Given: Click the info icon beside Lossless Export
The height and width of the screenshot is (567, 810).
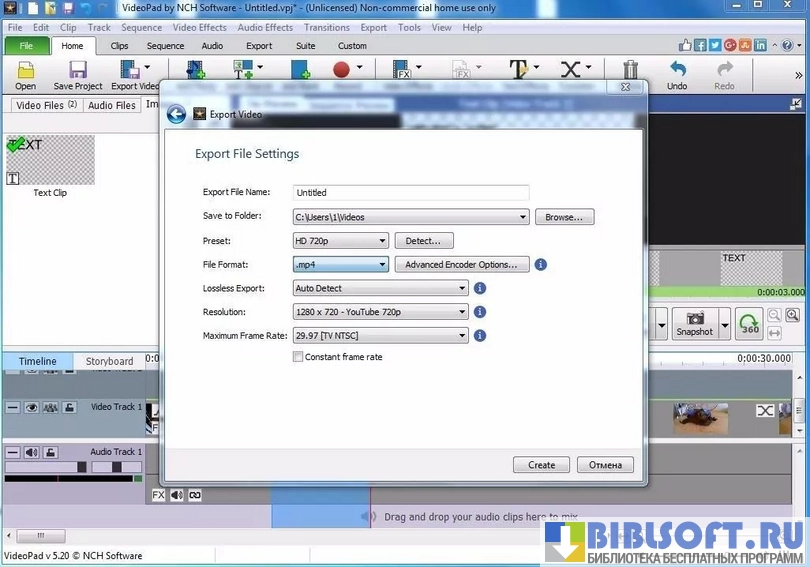Looking at the screenshot, I should click(480, 288).
